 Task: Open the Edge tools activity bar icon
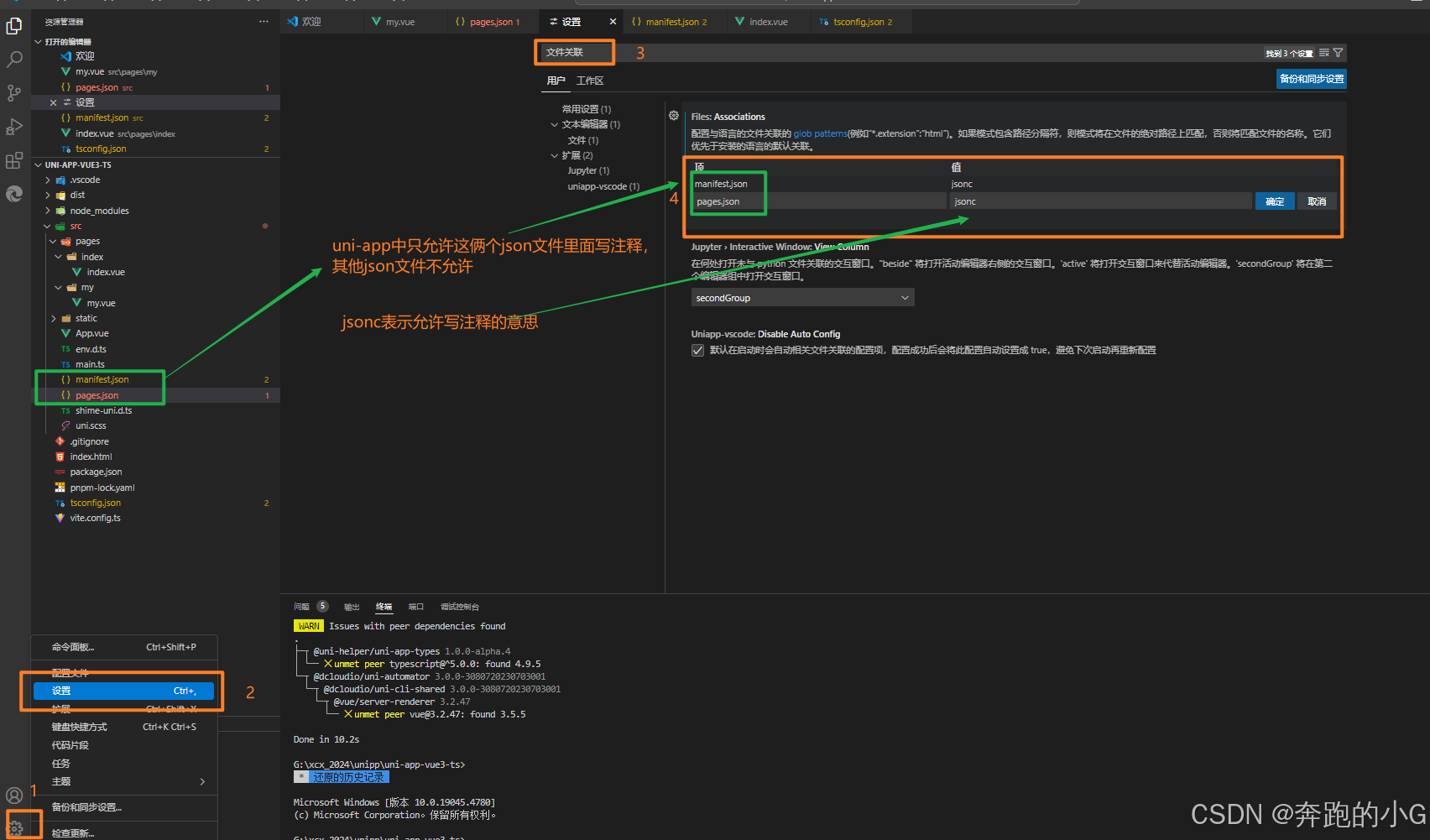(x=14, y=194)
